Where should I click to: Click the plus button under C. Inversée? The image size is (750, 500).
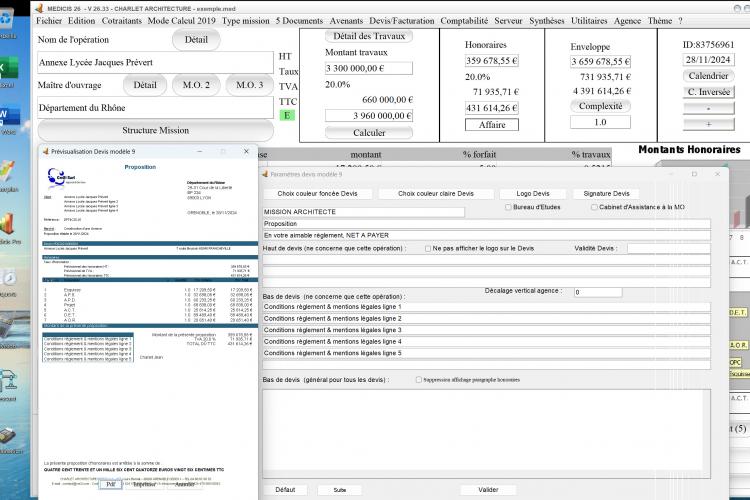click(x=708, y=123)
